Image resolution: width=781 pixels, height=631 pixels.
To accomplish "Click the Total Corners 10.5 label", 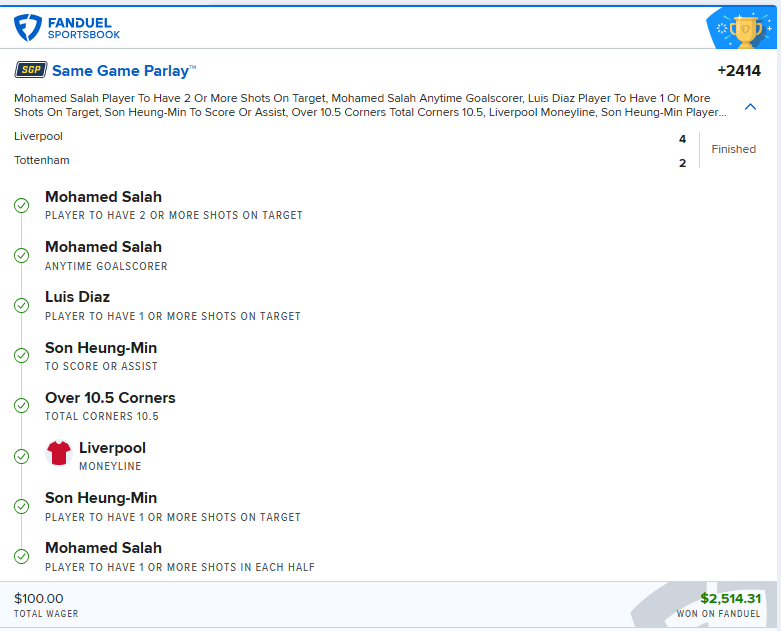I will 102,416.
